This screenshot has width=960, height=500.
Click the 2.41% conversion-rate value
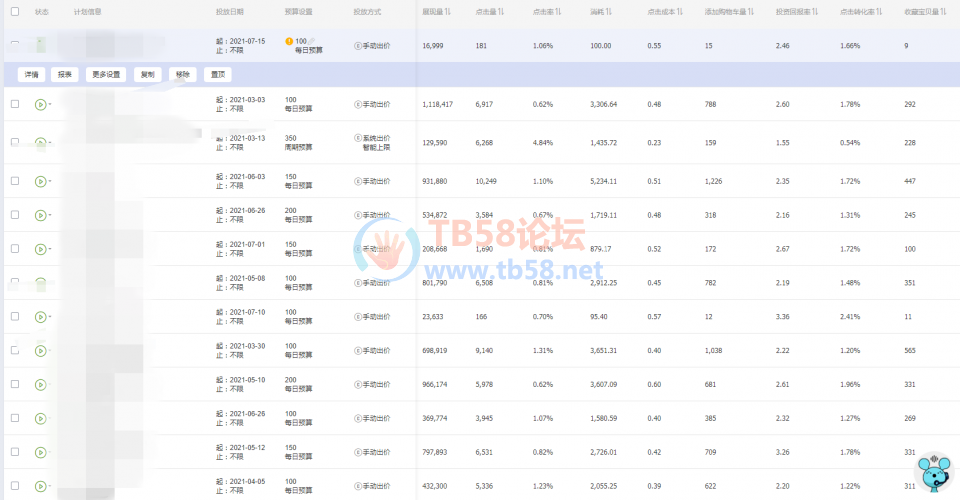coord(850,317)
